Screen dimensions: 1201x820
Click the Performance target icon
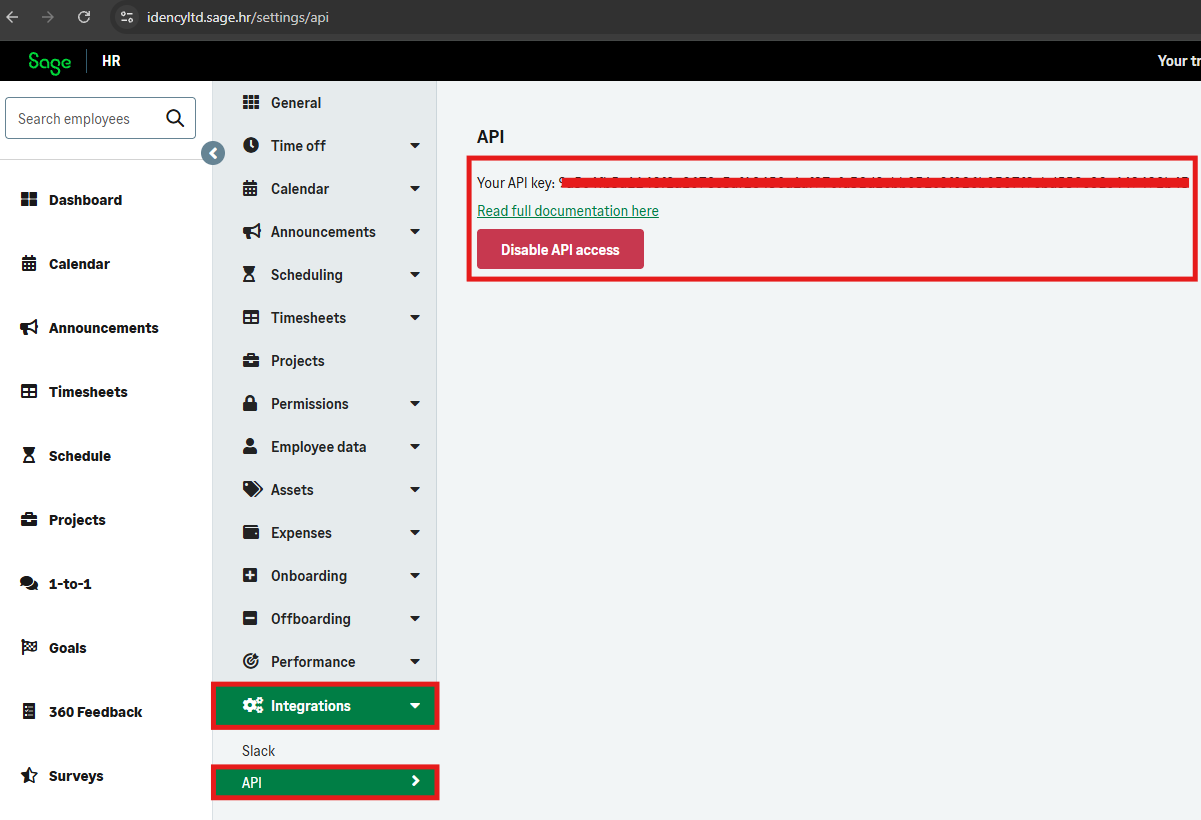pos(251,661)
